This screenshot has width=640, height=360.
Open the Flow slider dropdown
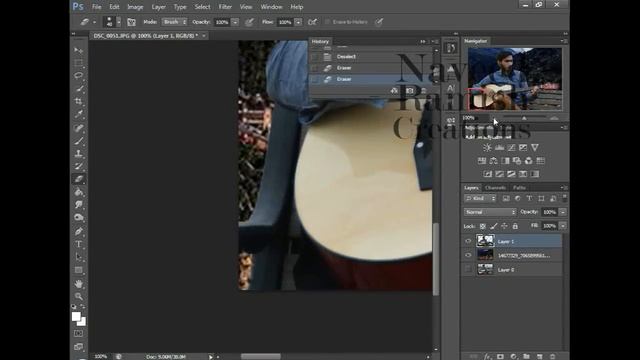point(298,22)
